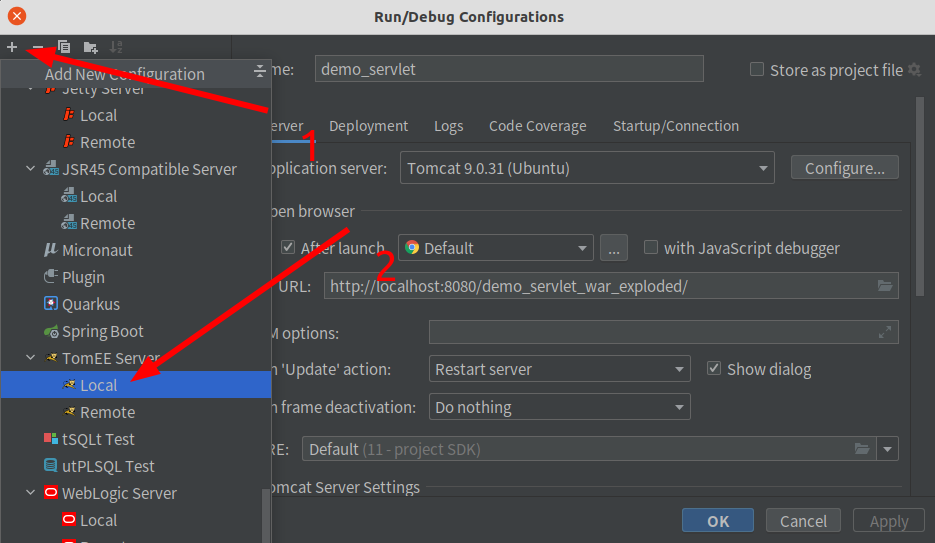935x543 pixels.
Task: Open the On 'Update' action dropdown
Action: pos(559,369)
